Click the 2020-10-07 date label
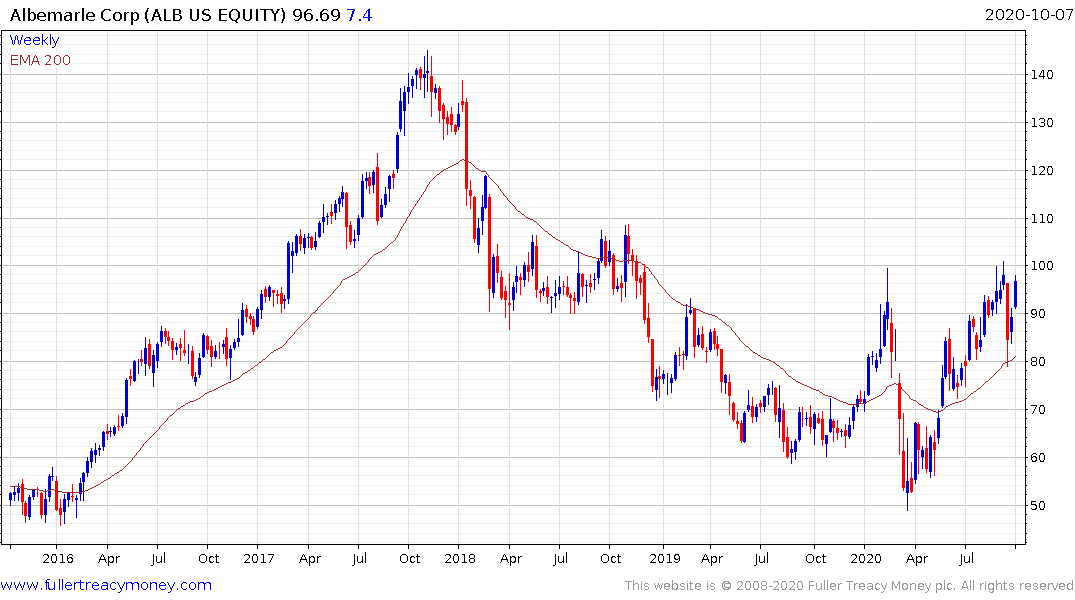The width and height of the screenshot is (1075, 600). [x=1028, y=15]
